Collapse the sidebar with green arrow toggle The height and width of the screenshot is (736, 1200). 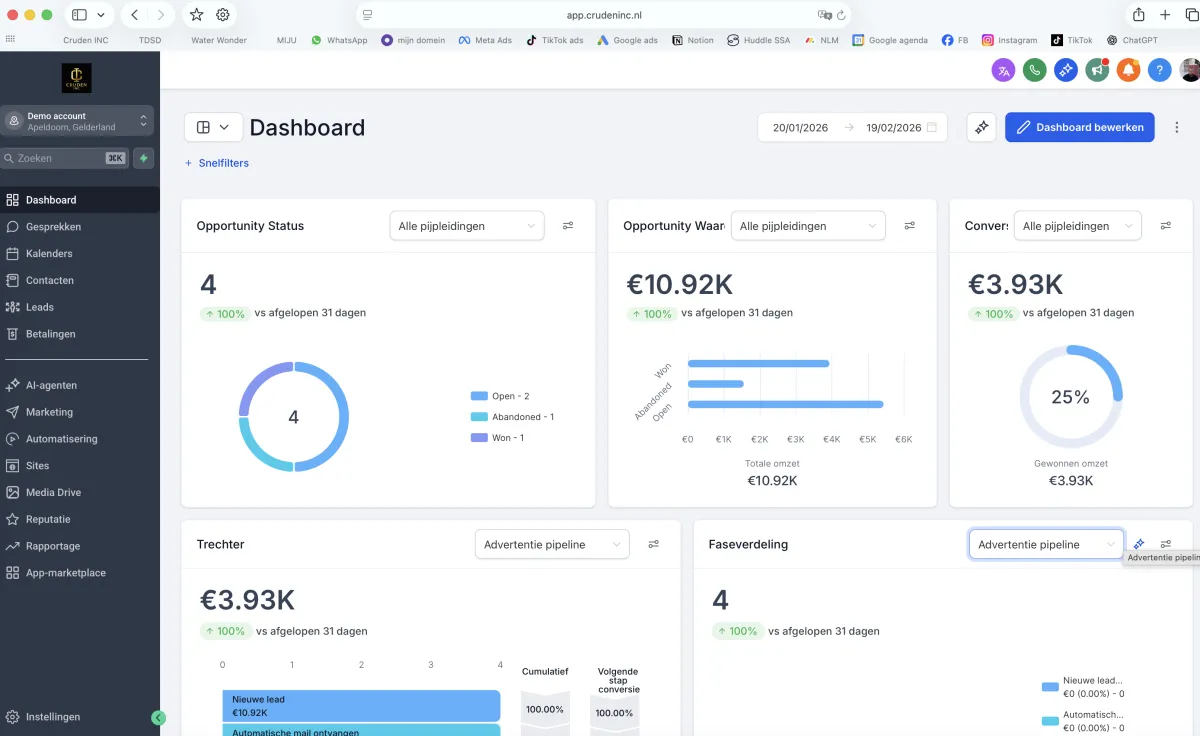pyautogui.click(x=158, y=717)
